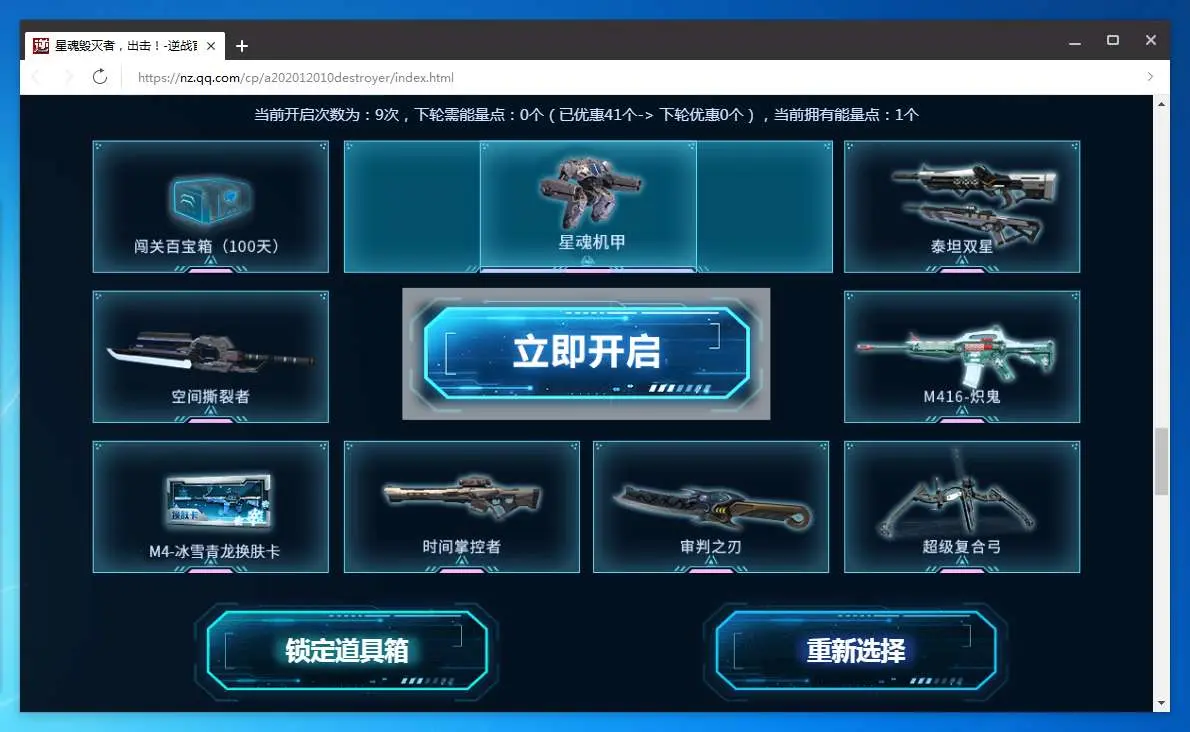Select the 超级复合弓 bow card
Screen dimensions: 1190x732
click(962, 507)
